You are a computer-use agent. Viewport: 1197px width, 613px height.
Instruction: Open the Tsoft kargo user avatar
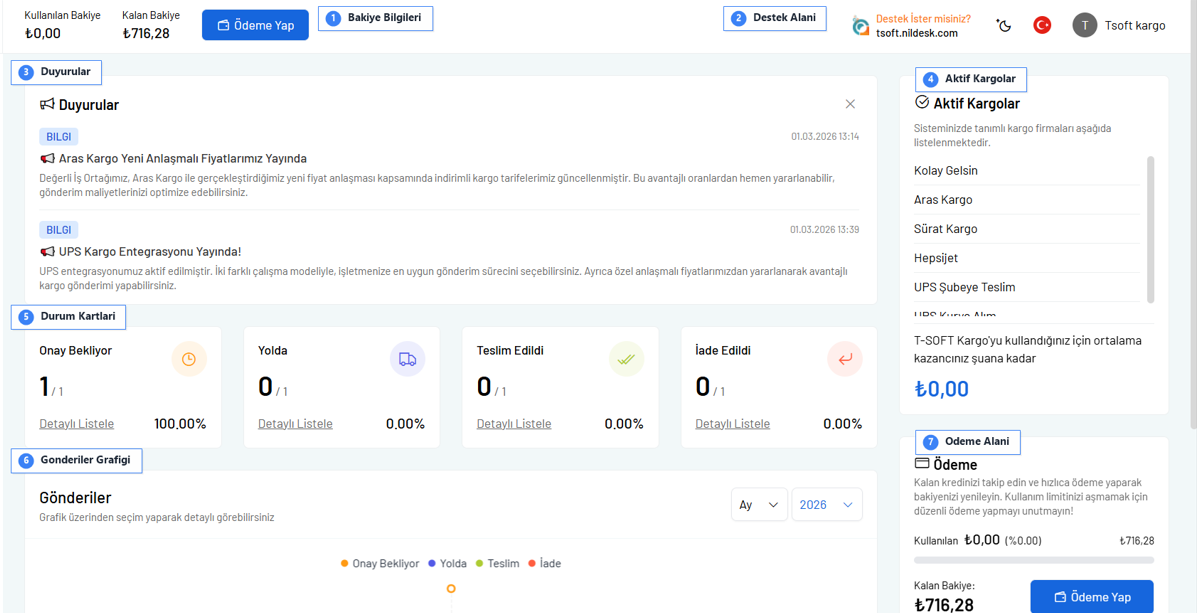[x=1084, y=25]
